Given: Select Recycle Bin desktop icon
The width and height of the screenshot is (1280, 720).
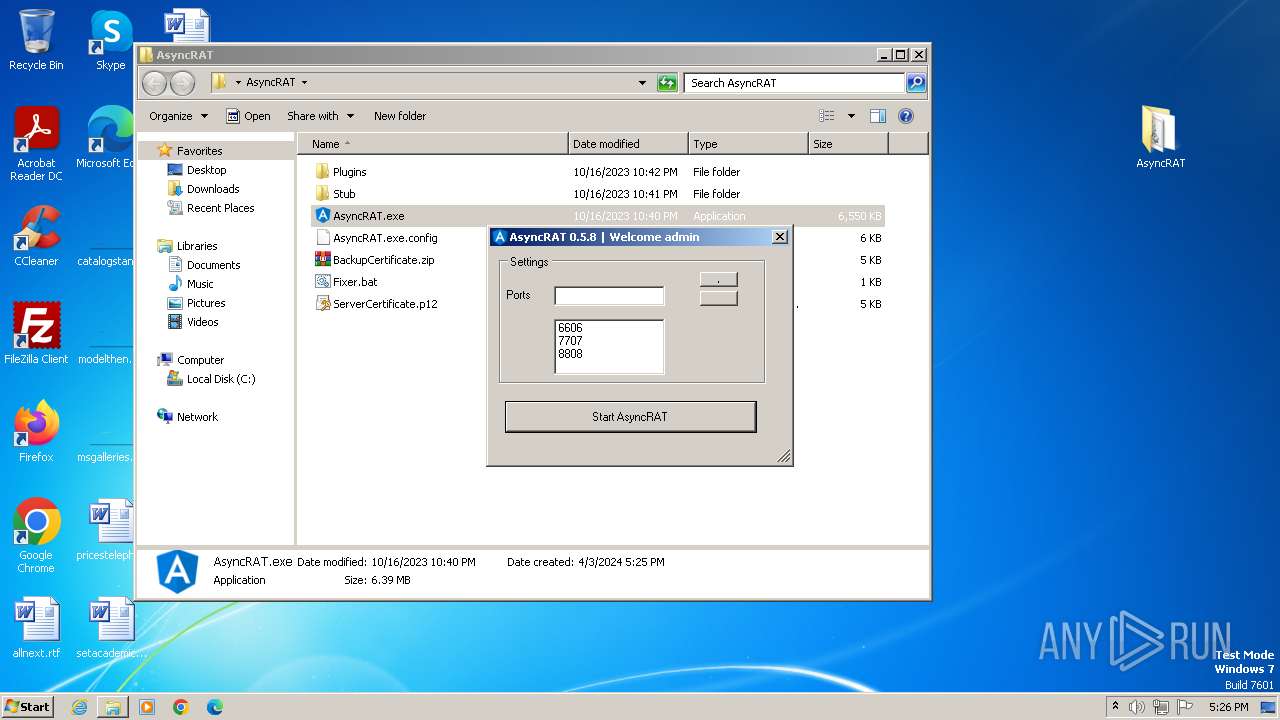Looking at the screenshot, I should [x=36, y=40].
